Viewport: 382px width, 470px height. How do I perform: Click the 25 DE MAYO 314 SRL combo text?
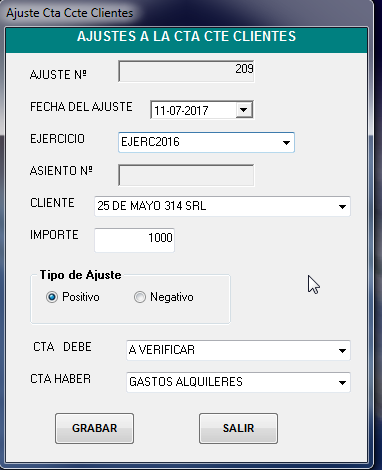point(152,206)
